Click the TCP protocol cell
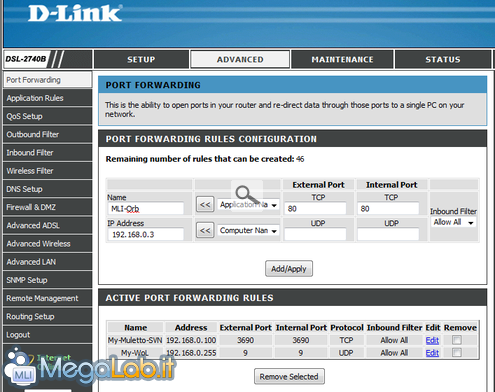This screenshot has width=495, height=392. (346, 340)
